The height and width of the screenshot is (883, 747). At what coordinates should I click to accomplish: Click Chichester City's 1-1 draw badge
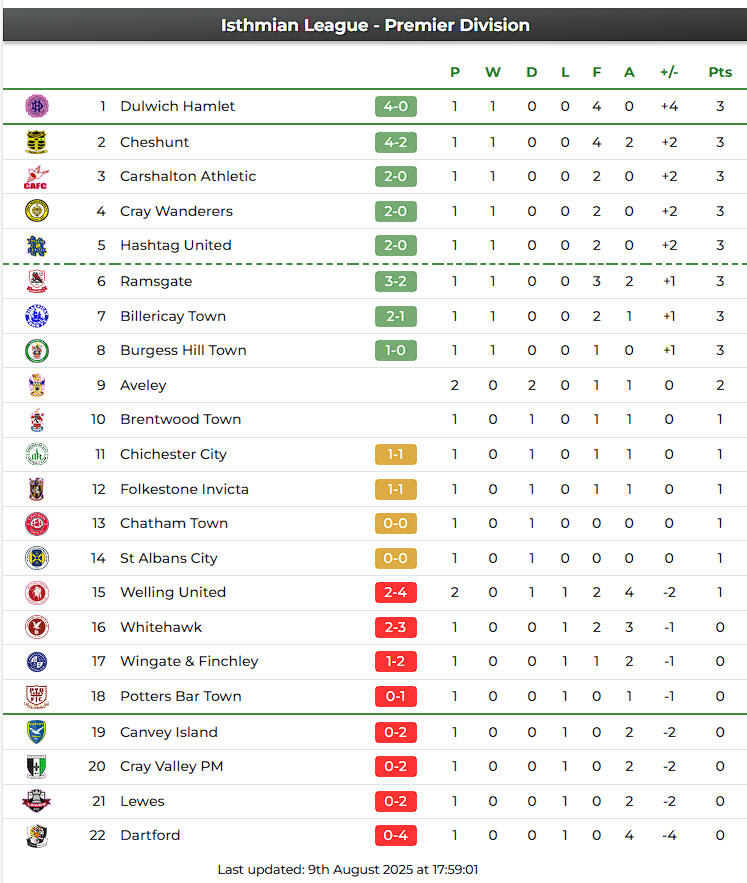tap(396, 454)
